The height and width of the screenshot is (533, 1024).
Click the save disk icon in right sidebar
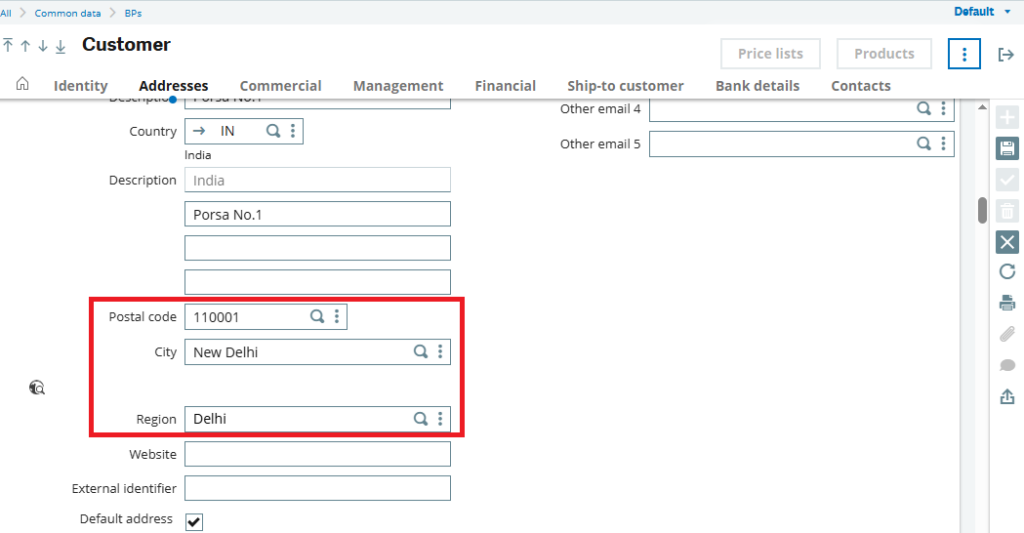(x=1007, y=149)
